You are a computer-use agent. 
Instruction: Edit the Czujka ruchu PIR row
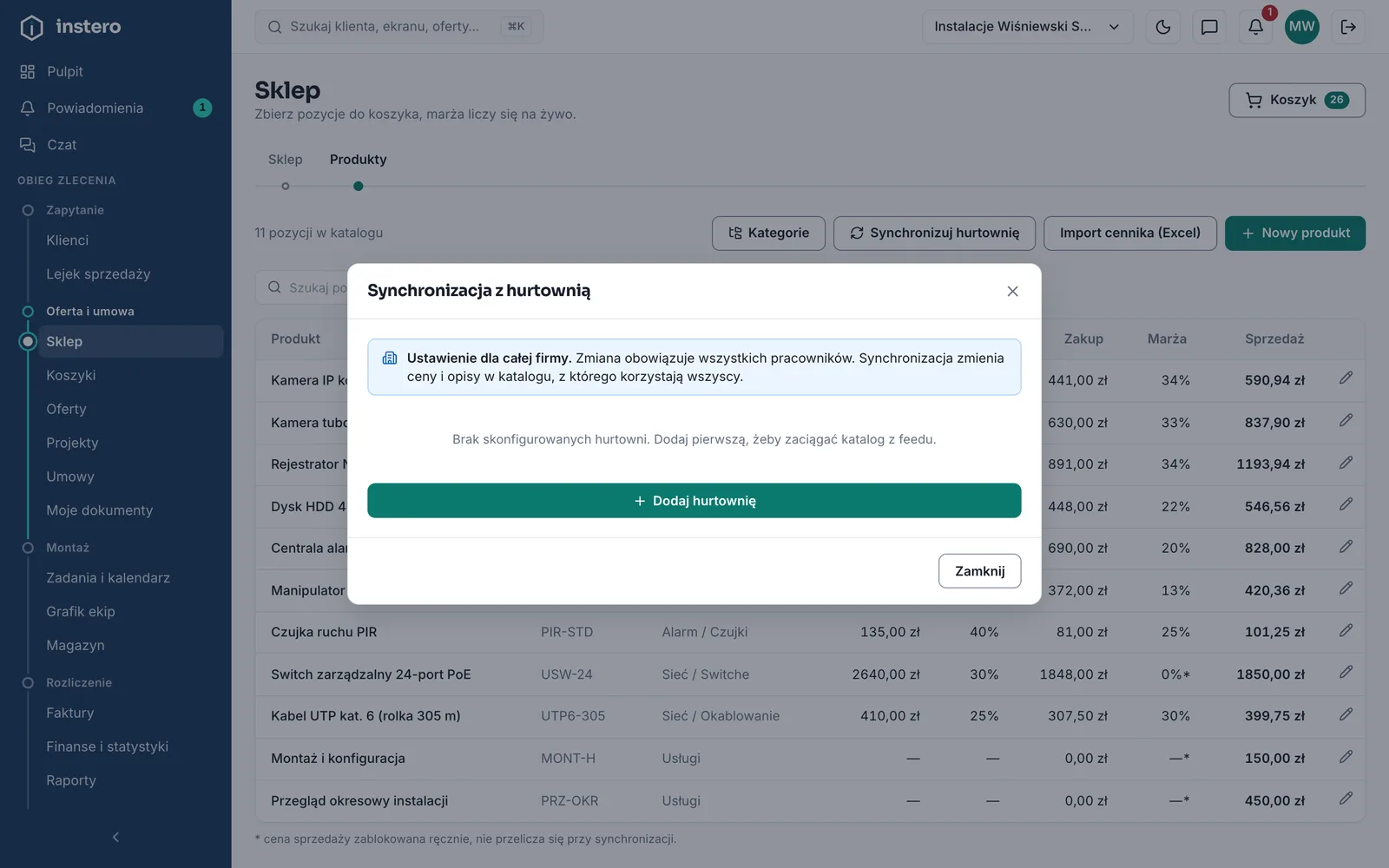pyautogui.click(x=1346, y=631)
